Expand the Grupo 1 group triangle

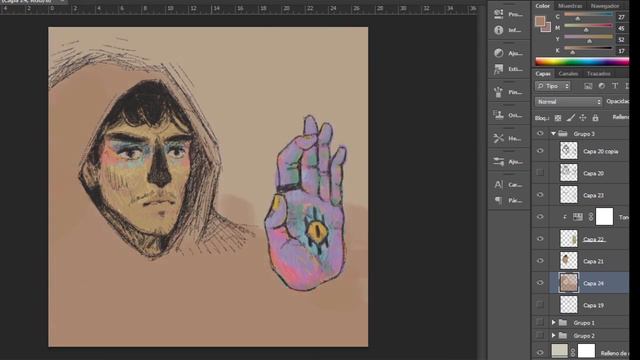click(x=554, y=322)
